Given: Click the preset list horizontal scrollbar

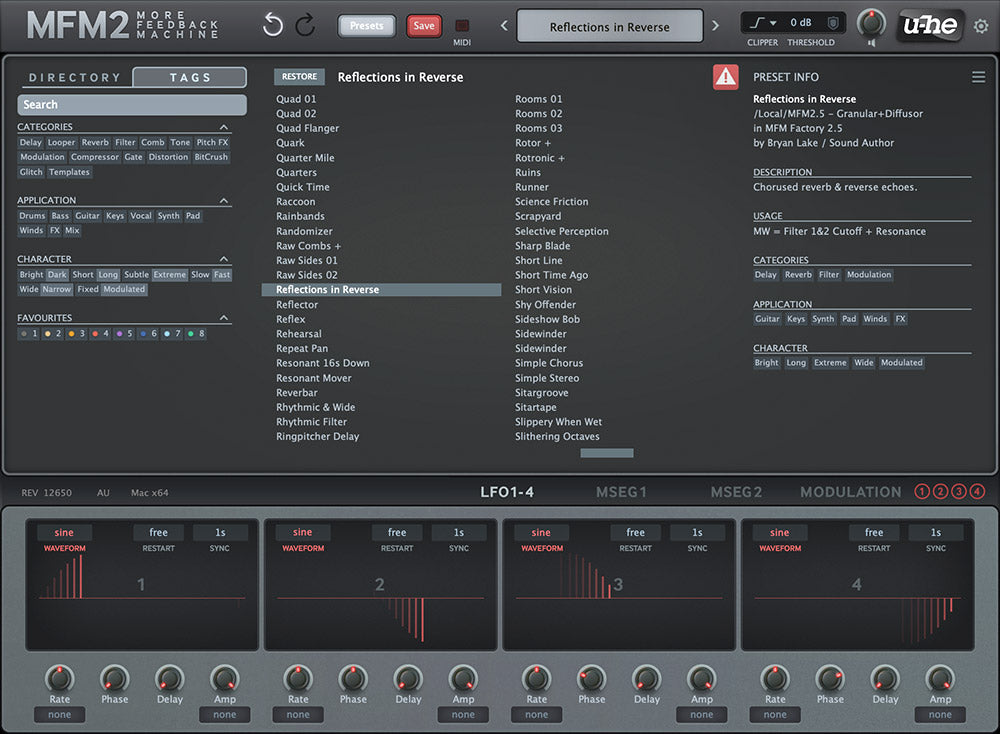Looking at the screenshot, I should click(607, 453).
